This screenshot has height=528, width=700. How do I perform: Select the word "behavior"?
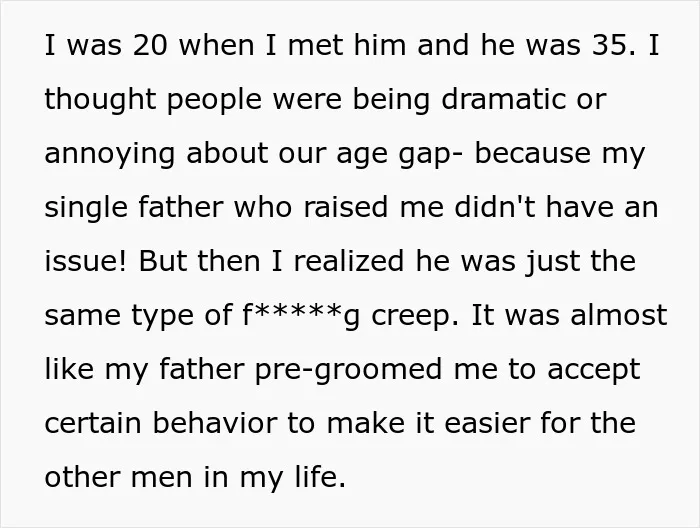[215, 423]
